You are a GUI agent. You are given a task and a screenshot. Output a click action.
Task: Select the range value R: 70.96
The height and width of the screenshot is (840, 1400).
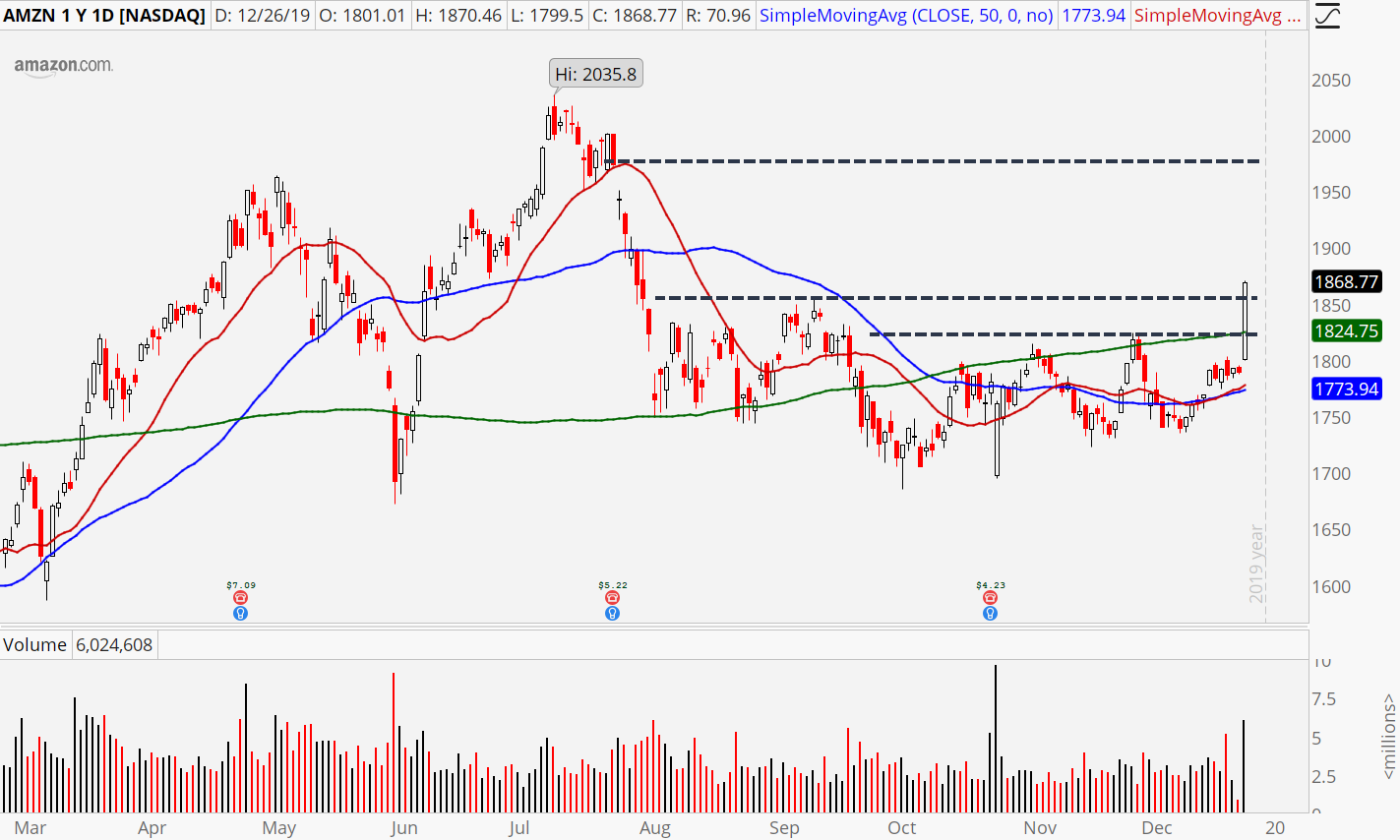coord(718,16)
